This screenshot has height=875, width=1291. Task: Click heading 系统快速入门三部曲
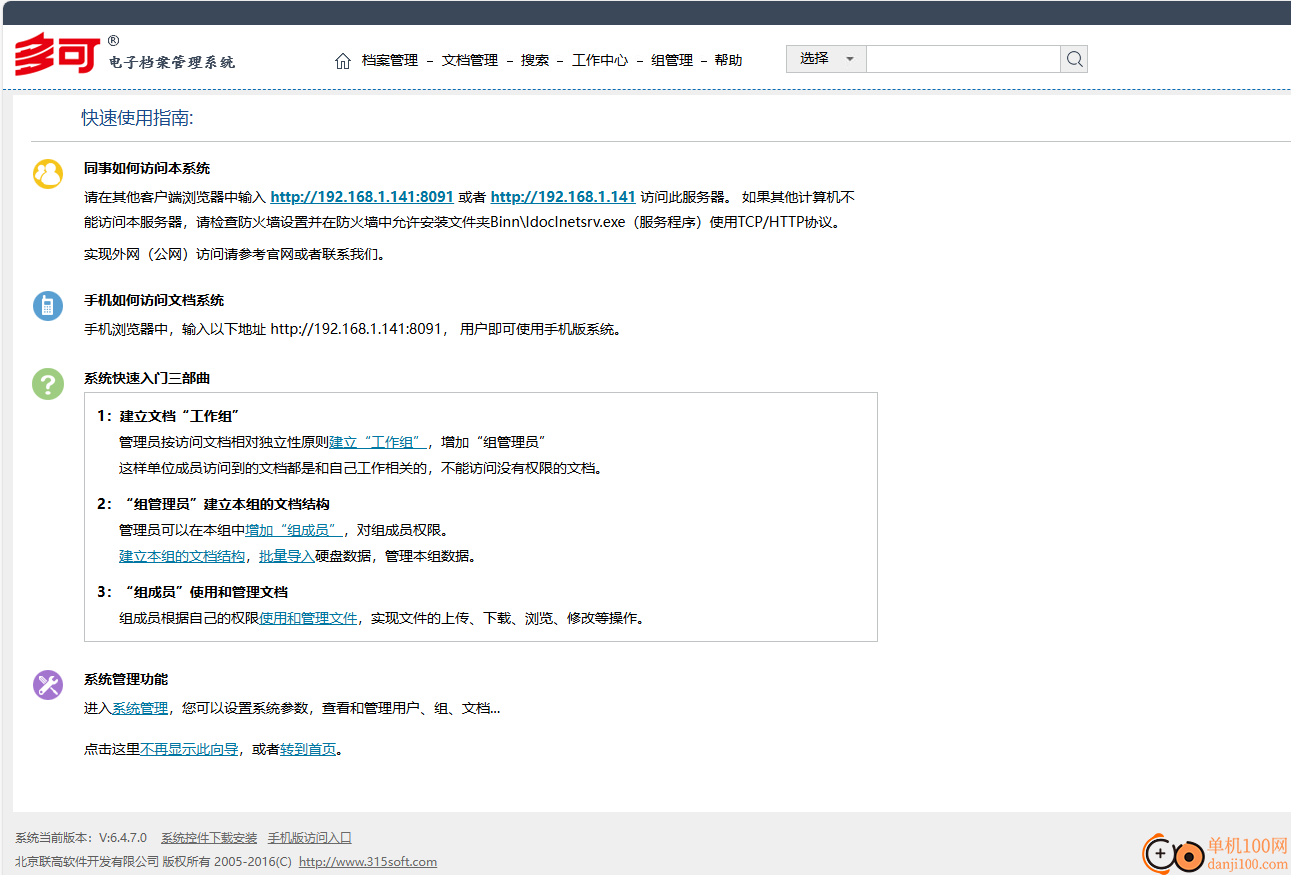pyautogui.click(x=147, y=378)
